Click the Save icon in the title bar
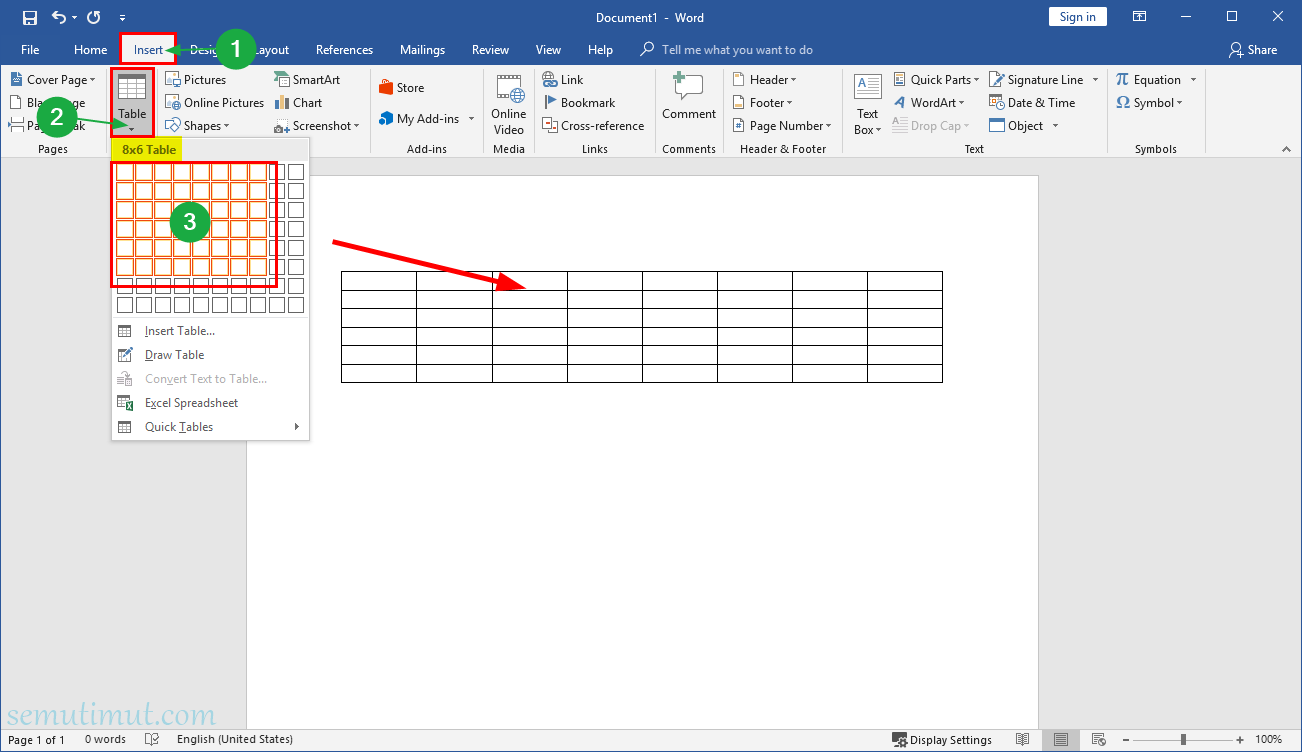The height and width of the screenshot is (752, 1302). 30,17
